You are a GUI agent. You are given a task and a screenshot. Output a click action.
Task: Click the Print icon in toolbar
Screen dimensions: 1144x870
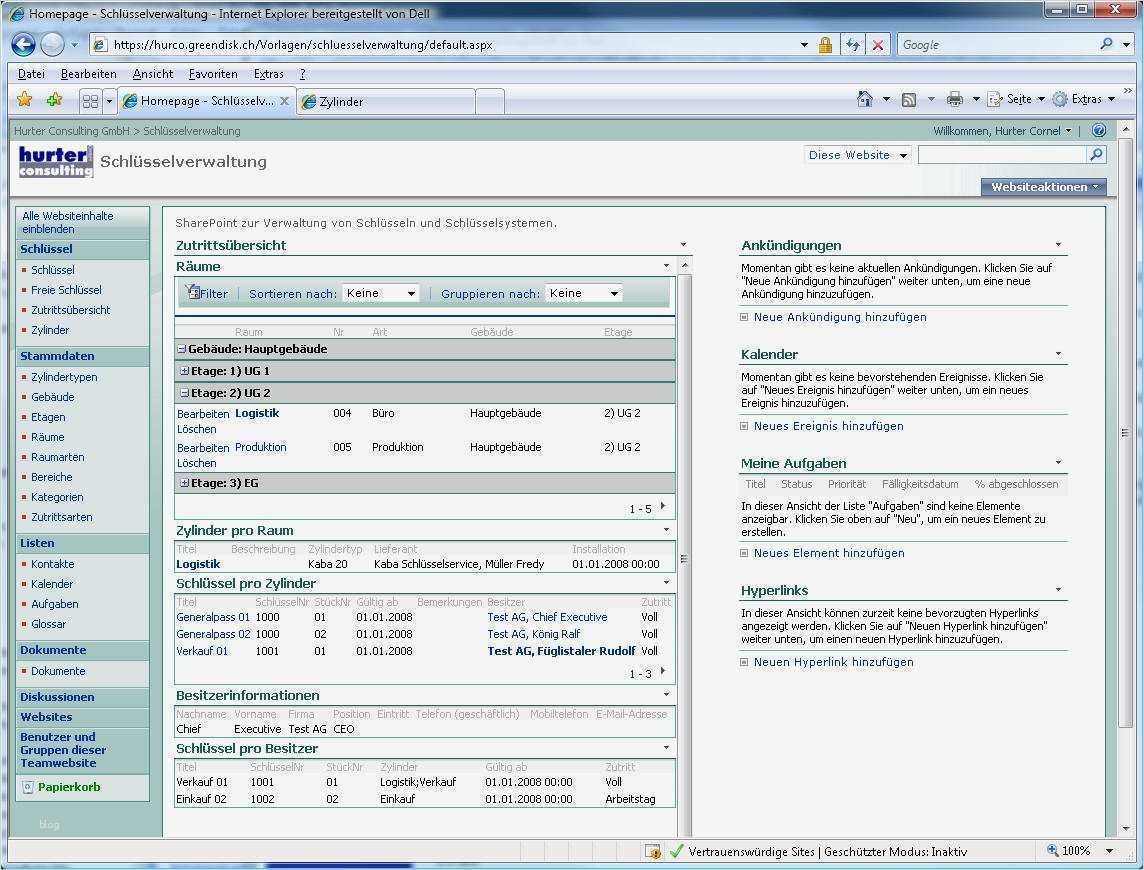coord(955,99)
